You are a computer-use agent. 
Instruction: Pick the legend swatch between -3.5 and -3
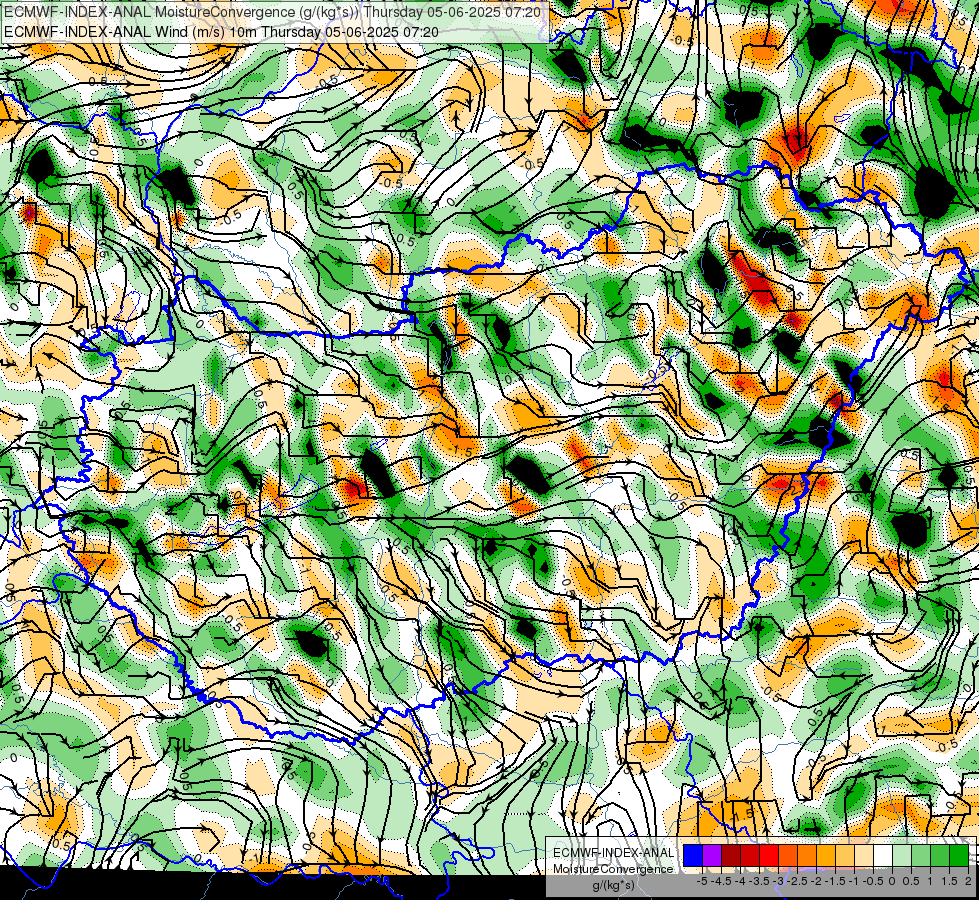[769, 856]
